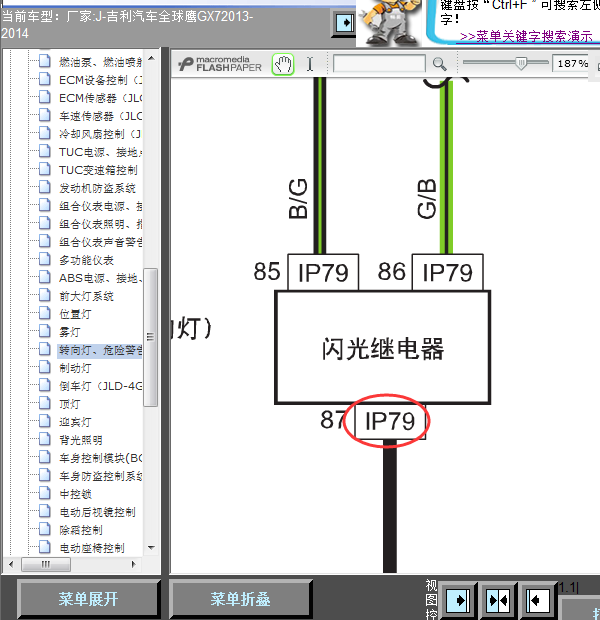Click the document icon beside TUC变速箱控制
This screenshot has height=620, width=600.
45,169
